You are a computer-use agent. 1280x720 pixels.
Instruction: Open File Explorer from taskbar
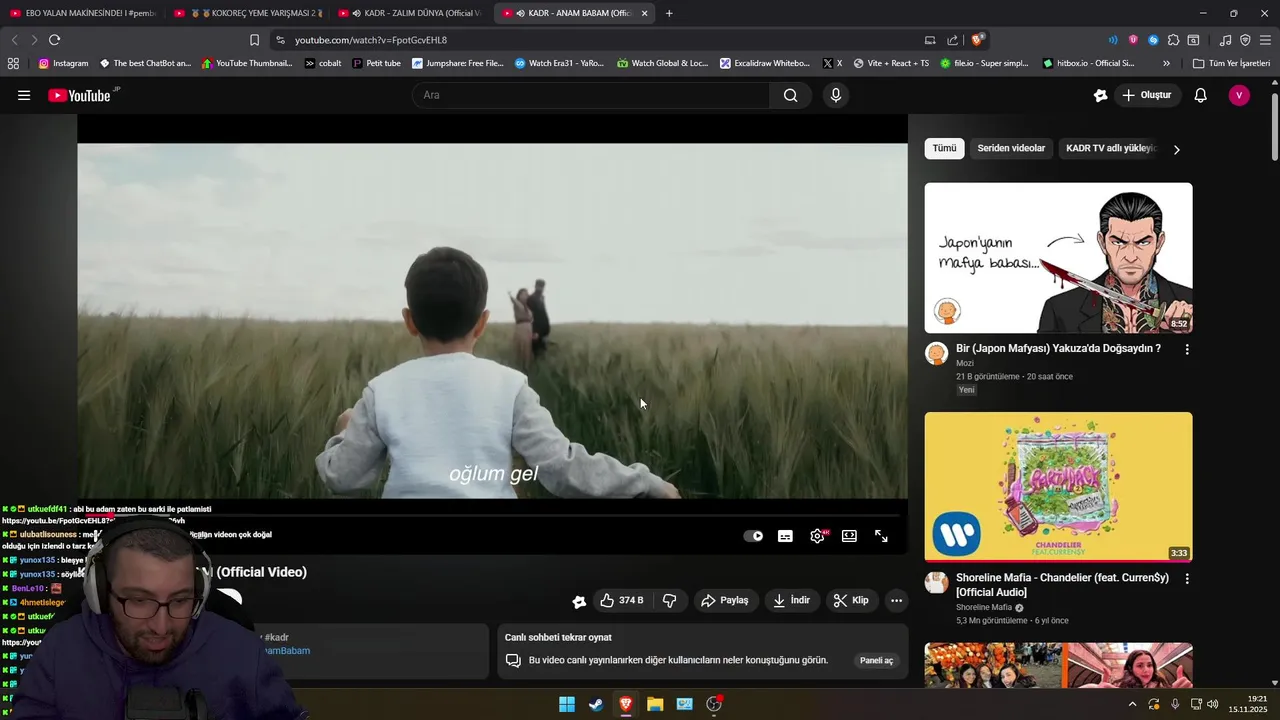[x=655, y=704]
